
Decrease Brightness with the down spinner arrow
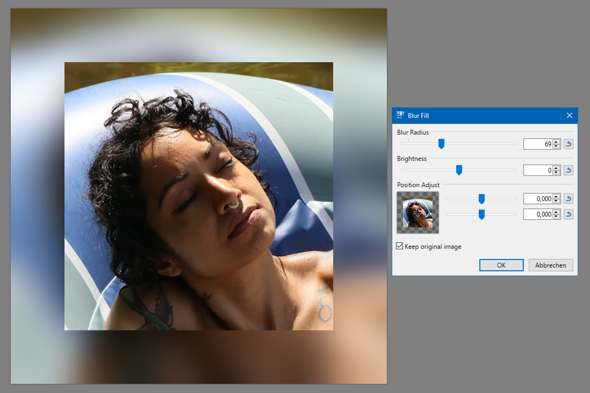click(x=556, y=172)
